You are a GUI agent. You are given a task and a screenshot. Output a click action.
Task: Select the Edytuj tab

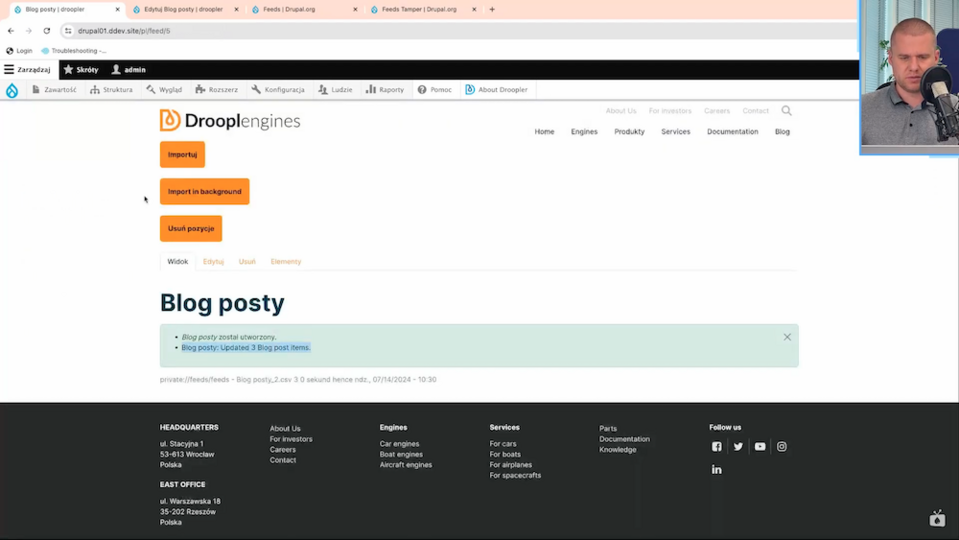(x=213, y=261)
